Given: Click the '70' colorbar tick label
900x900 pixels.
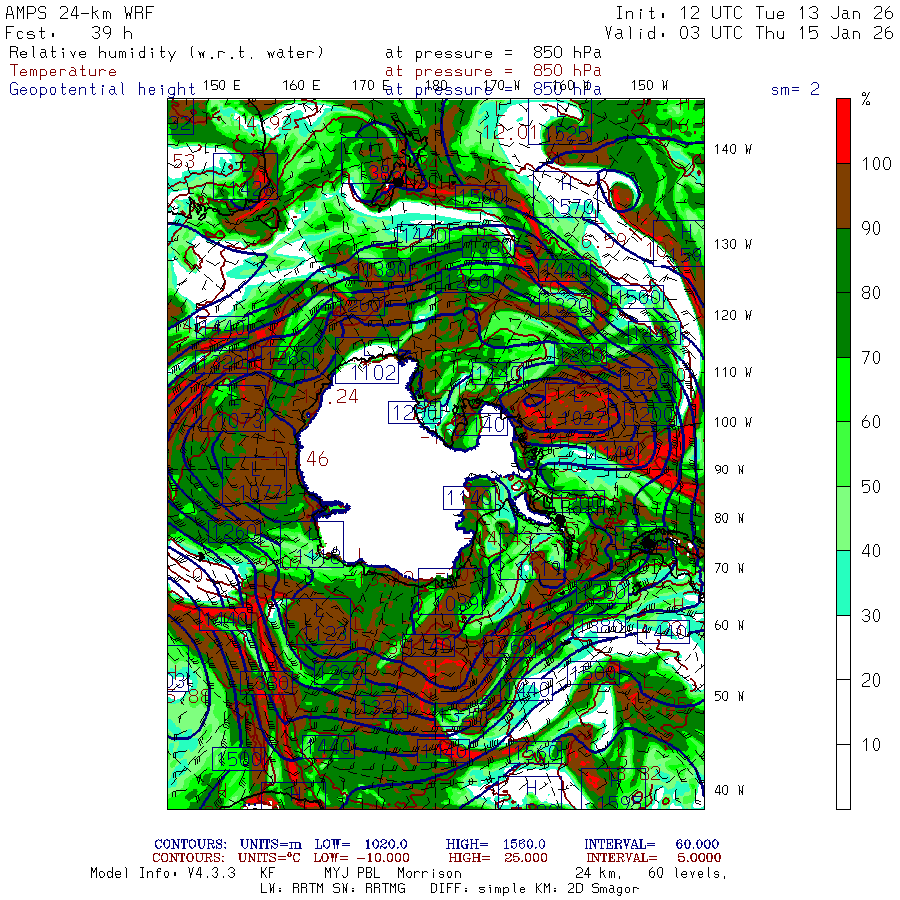Looking at the screenshot, I should click(x=871, y=358).
